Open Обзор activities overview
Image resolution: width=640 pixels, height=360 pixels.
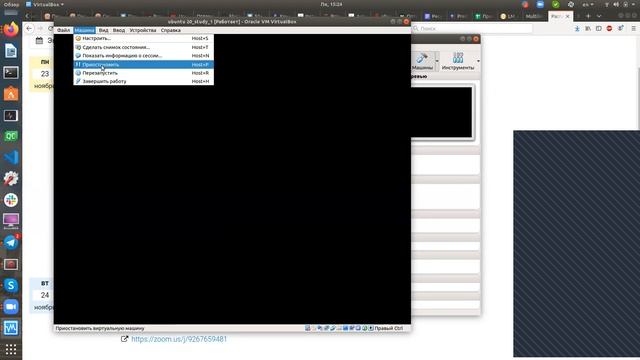(11, 4)
